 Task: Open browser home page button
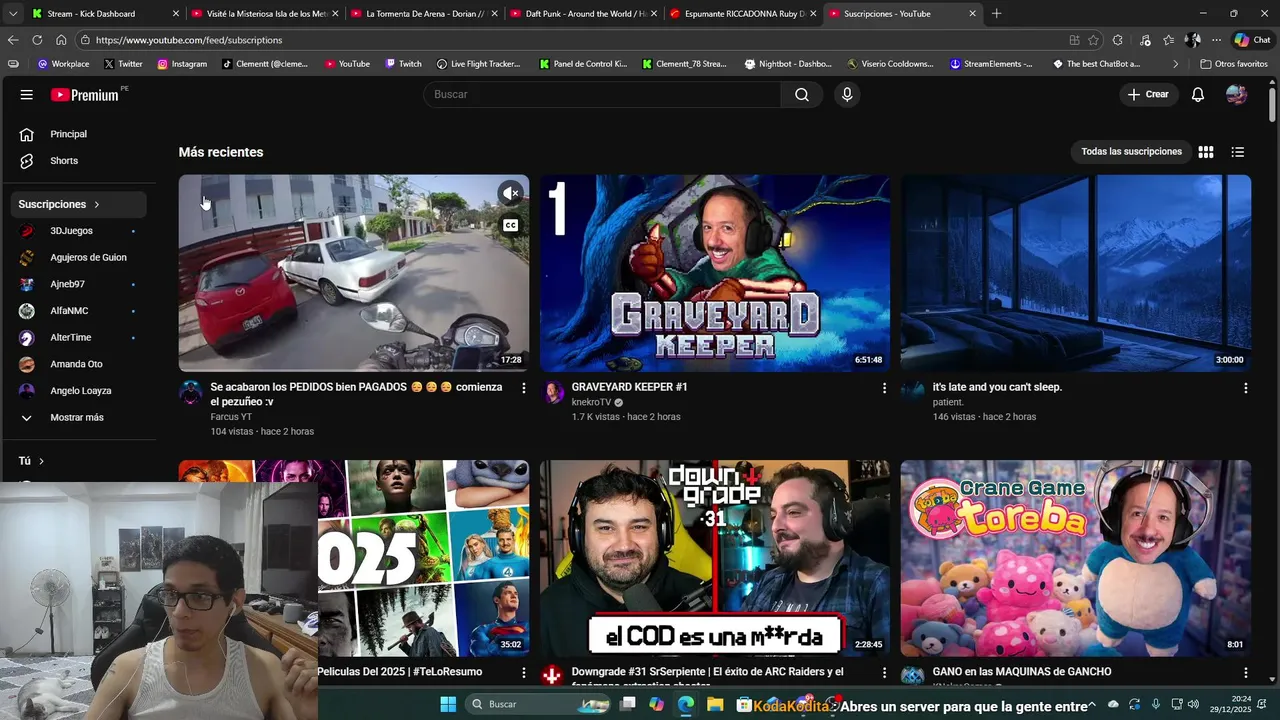point(61,40)
